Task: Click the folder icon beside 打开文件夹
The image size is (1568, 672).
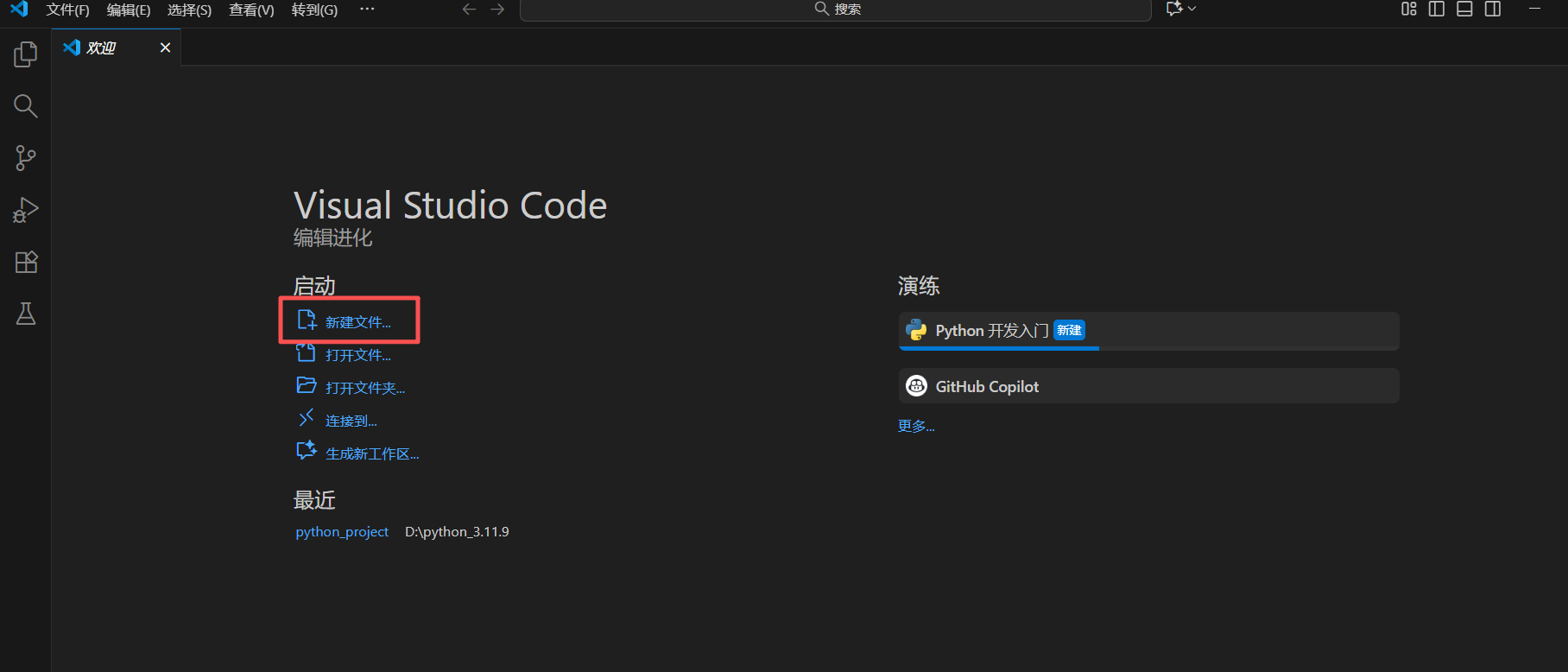Action: point(307,385)
